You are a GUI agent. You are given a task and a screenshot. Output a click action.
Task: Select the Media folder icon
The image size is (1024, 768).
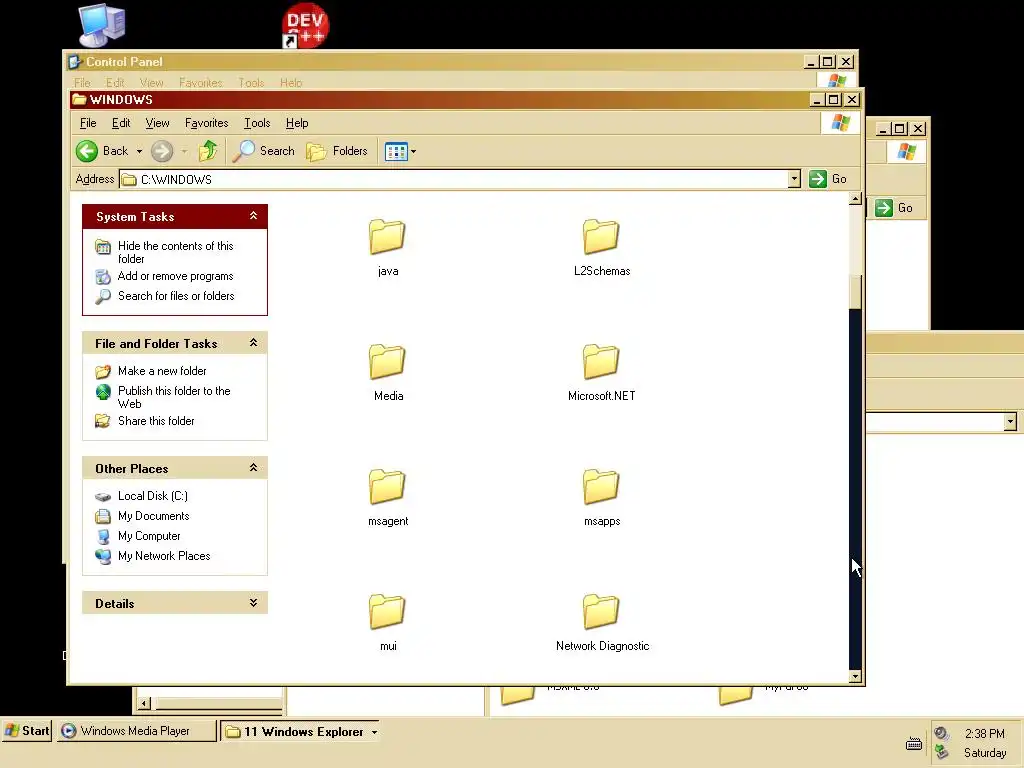[x=387, y=361]
